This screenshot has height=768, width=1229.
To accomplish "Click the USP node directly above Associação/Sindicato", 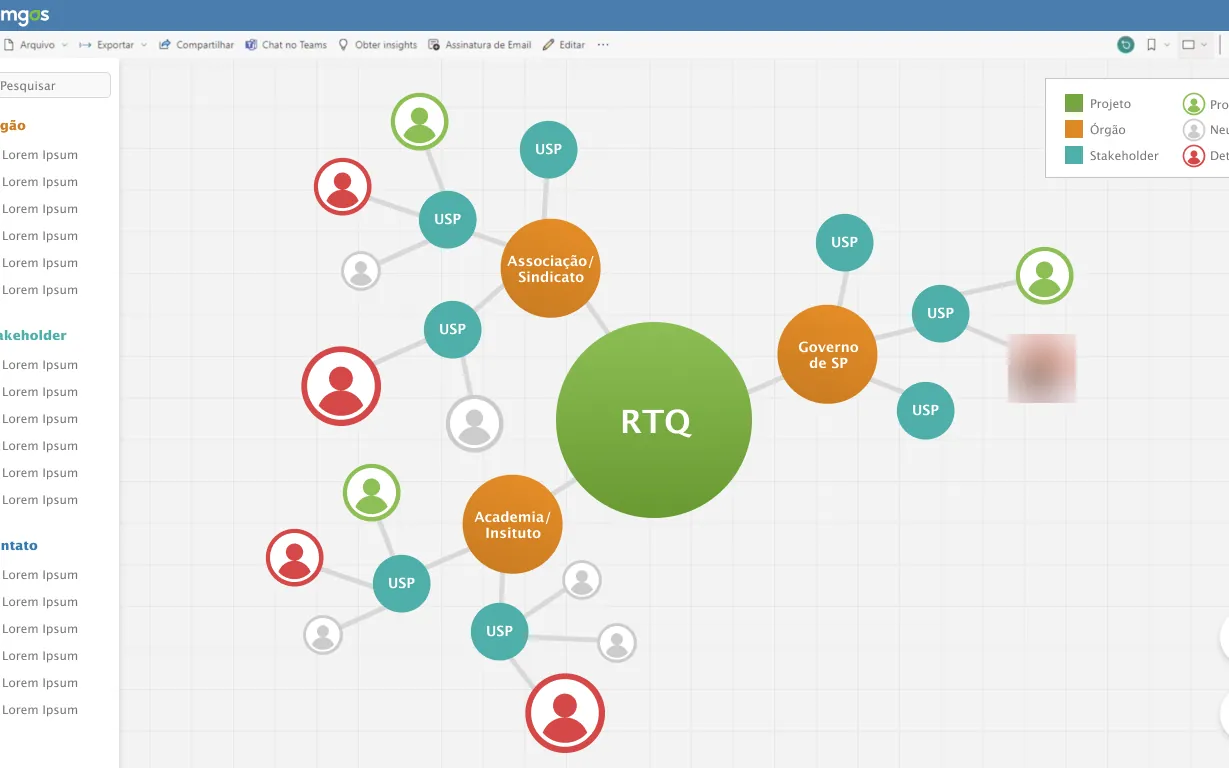I will (548, 149).
